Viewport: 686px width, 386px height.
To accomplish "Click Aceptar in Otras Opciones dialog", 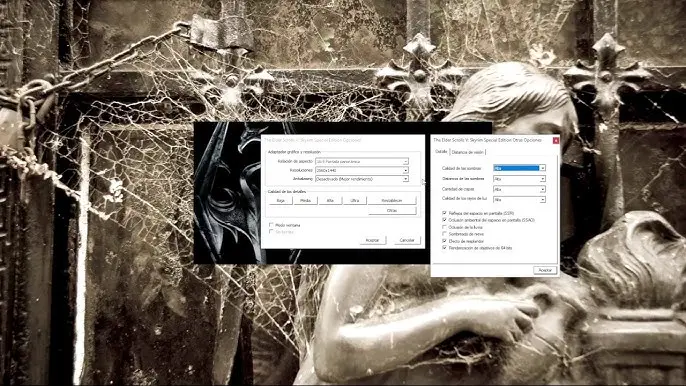I will [545, 270].
